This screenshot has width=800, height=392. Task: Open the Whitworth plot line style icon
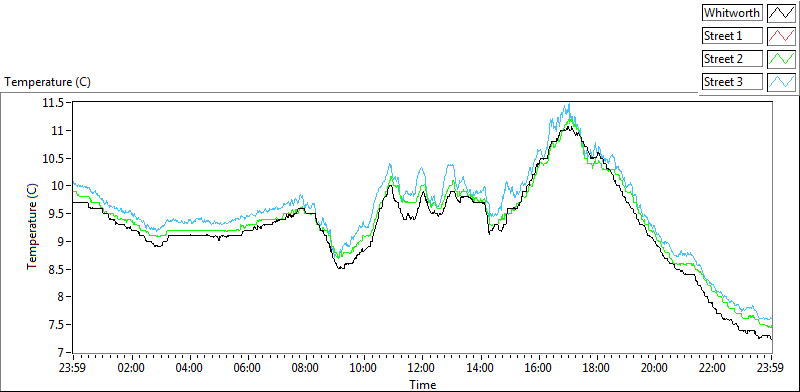781,12
